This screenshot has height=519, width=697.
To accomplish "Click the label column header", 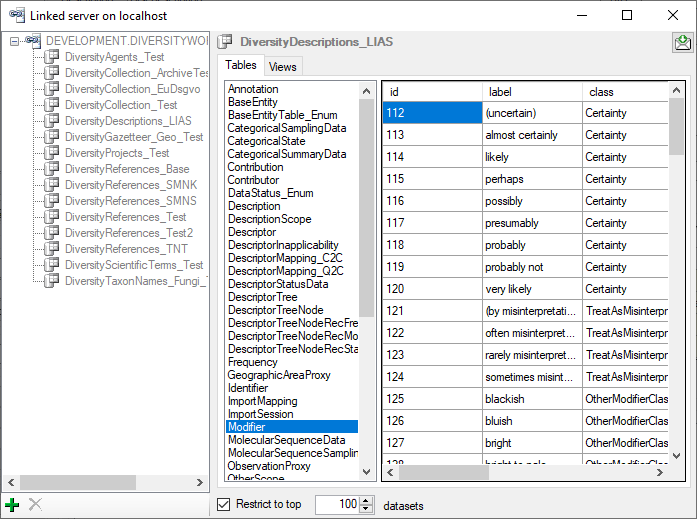I will coord(533,92).
